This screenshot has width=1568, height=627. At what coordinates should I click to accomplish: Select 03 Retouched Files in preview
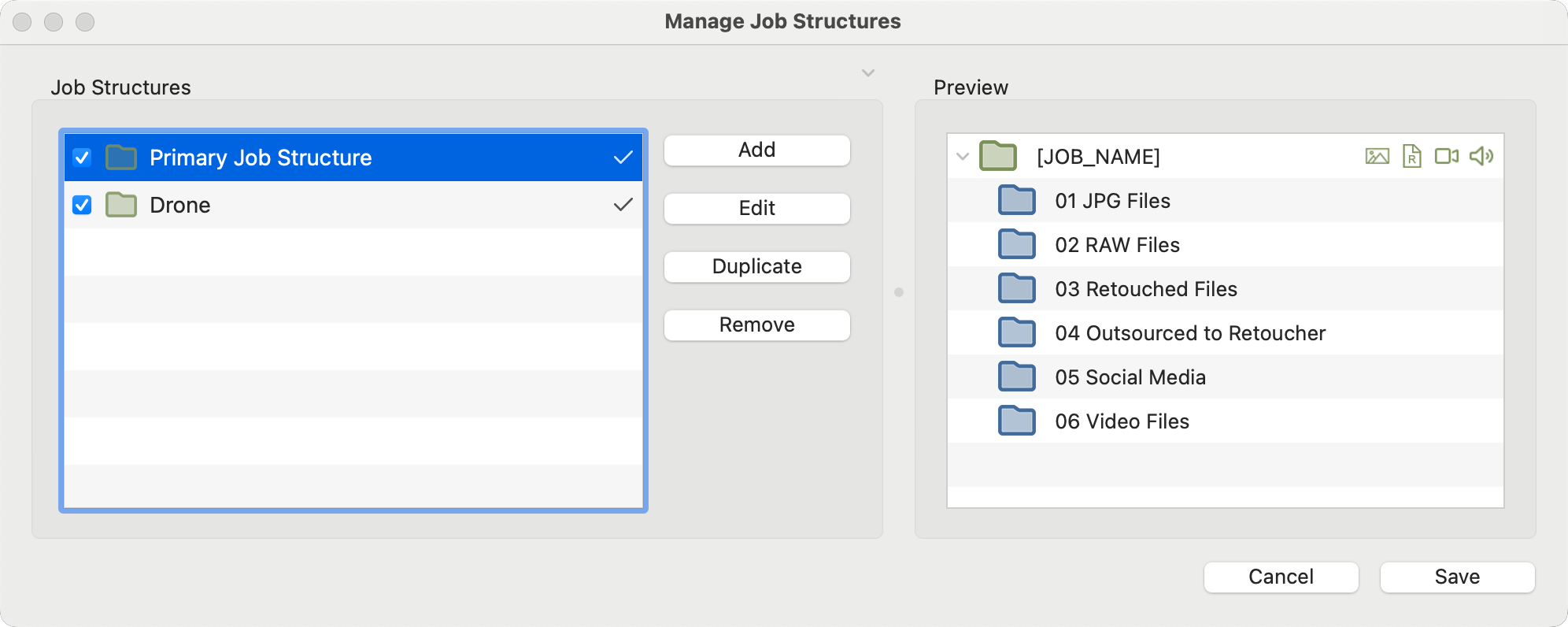(1145, 289)
